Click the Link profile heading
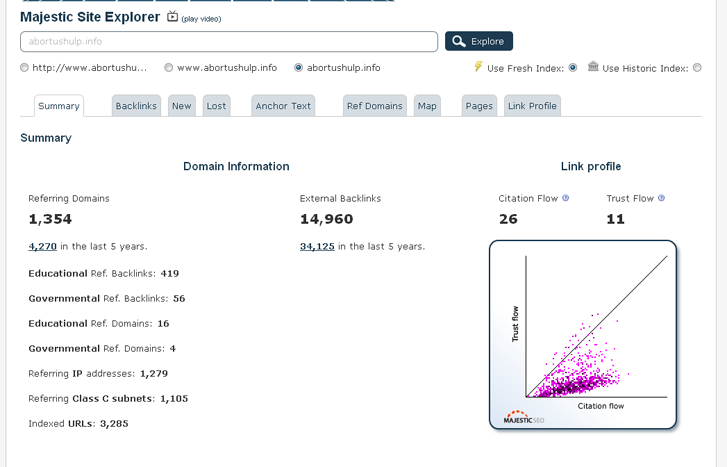Screen dimensions: 727x467 click(x=591, y=166)
